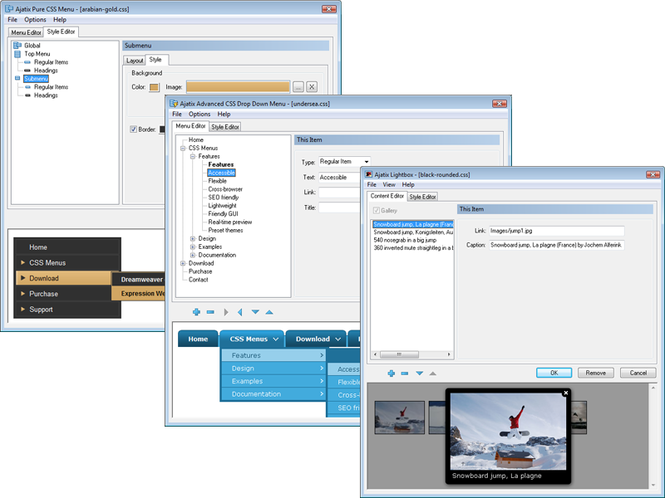This screenshot has height=498, width=665.
Task: Collapse the CSS Menus tree node
Action: pyautogui.click(x=183, y=148)
